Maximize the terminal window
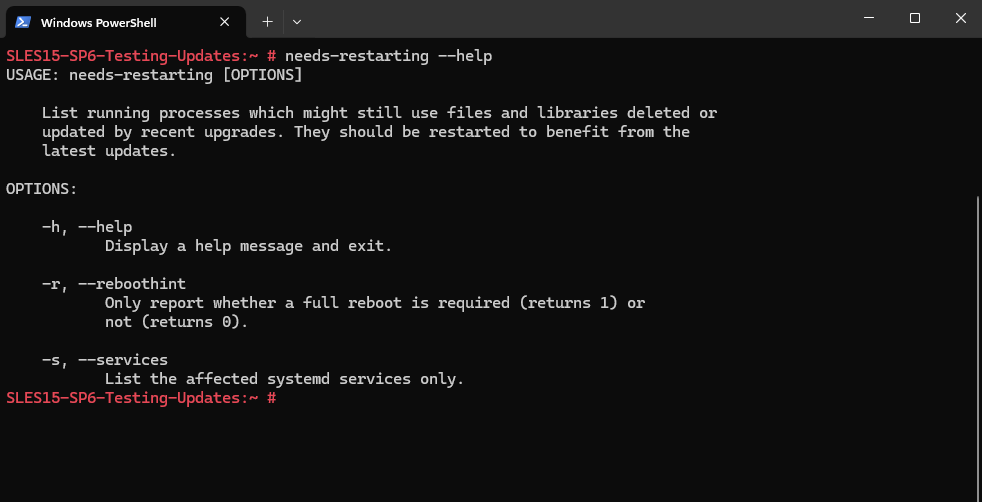982x502 pixels. coord(914,18)
